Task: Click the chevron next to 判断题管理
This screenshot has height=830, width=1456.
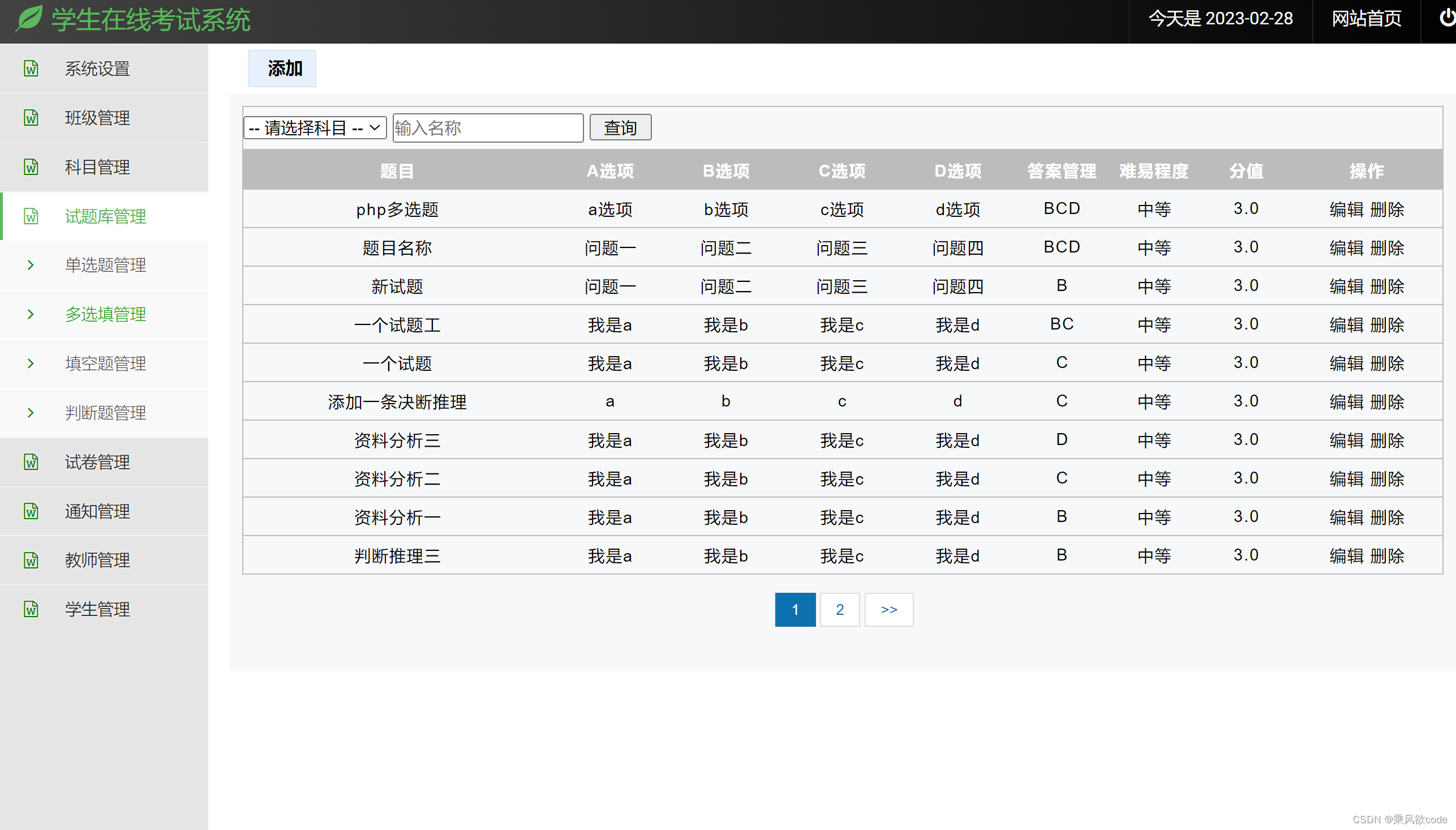Action: tap(31, 413)
